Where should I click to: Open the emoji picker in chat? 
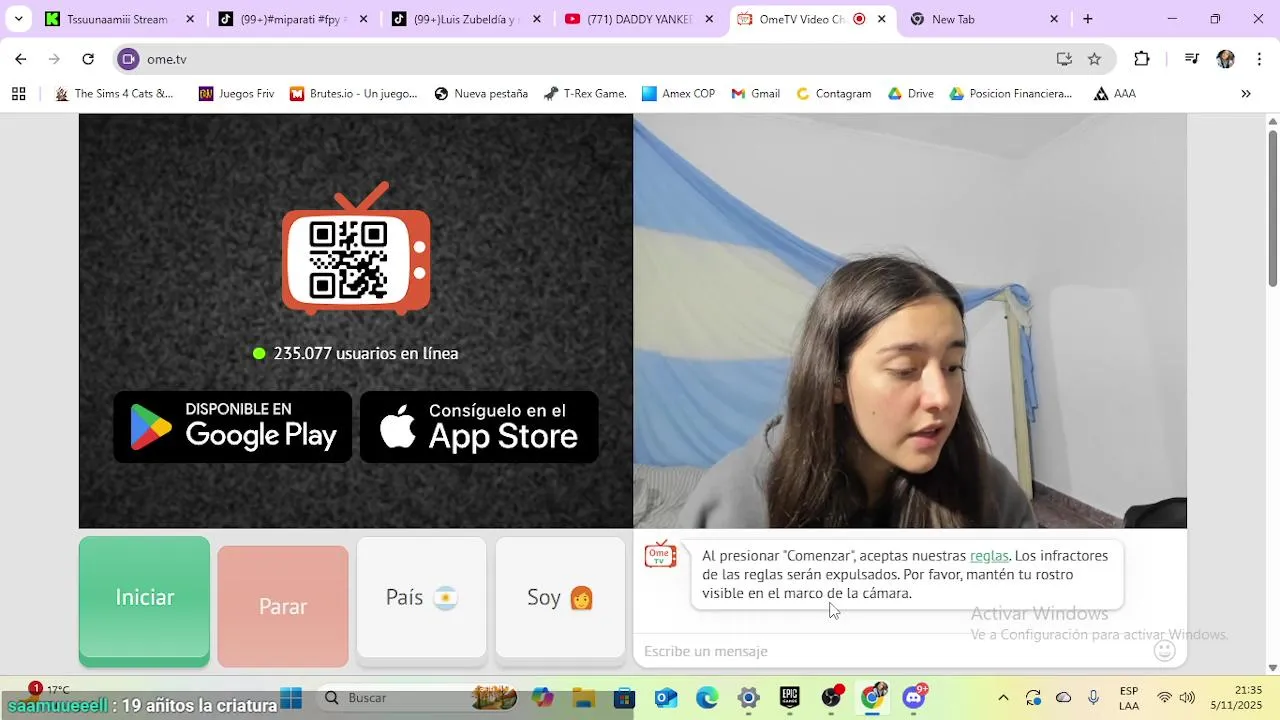1164,651
